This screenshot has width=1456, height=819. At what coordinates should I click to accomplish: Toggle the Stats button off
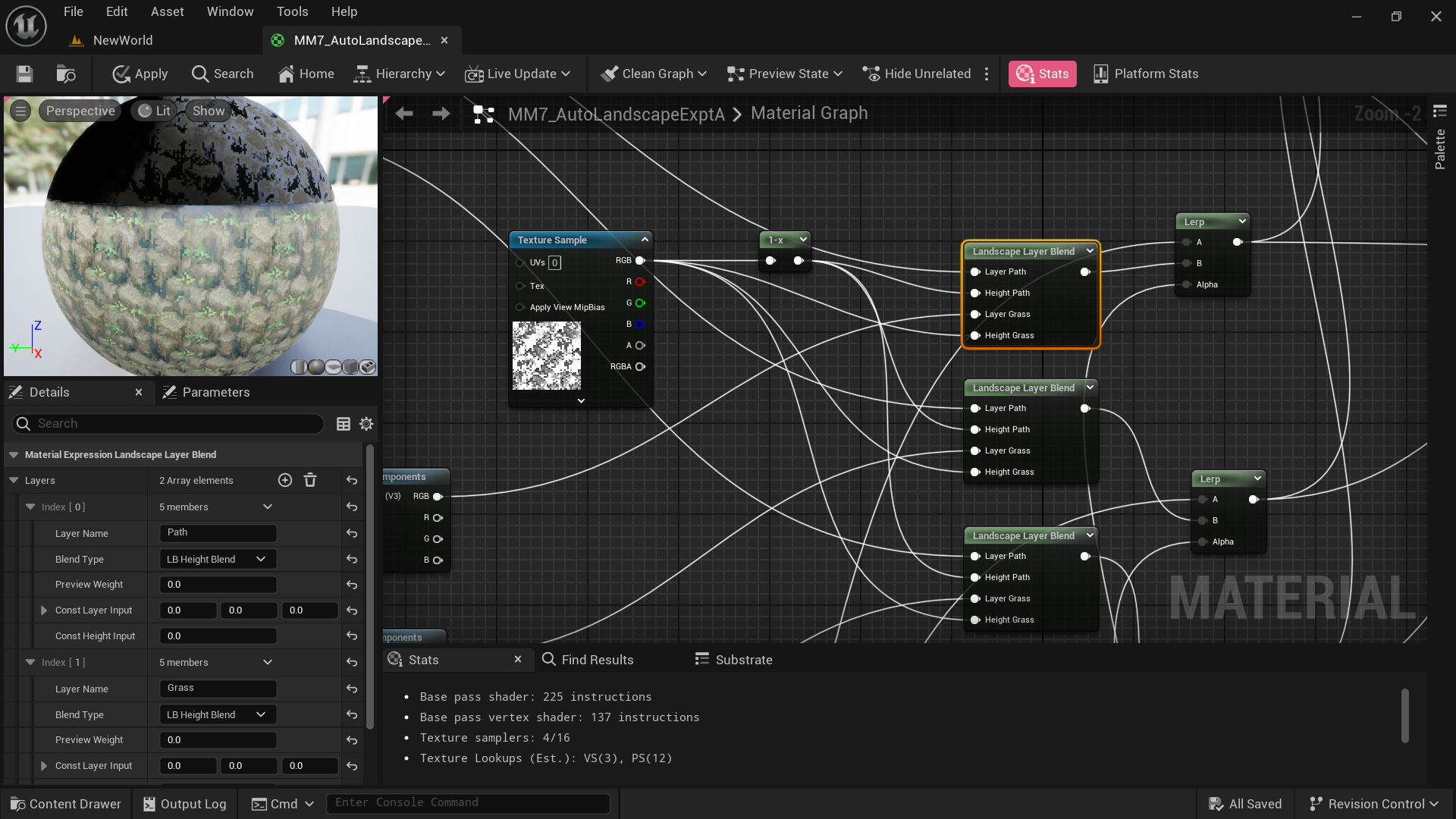(1042, 74)
